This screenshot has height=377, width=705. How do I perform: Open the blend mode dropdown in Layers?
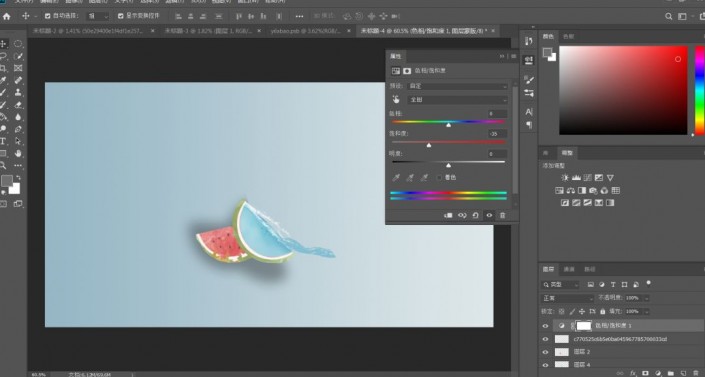coord(568,298)
